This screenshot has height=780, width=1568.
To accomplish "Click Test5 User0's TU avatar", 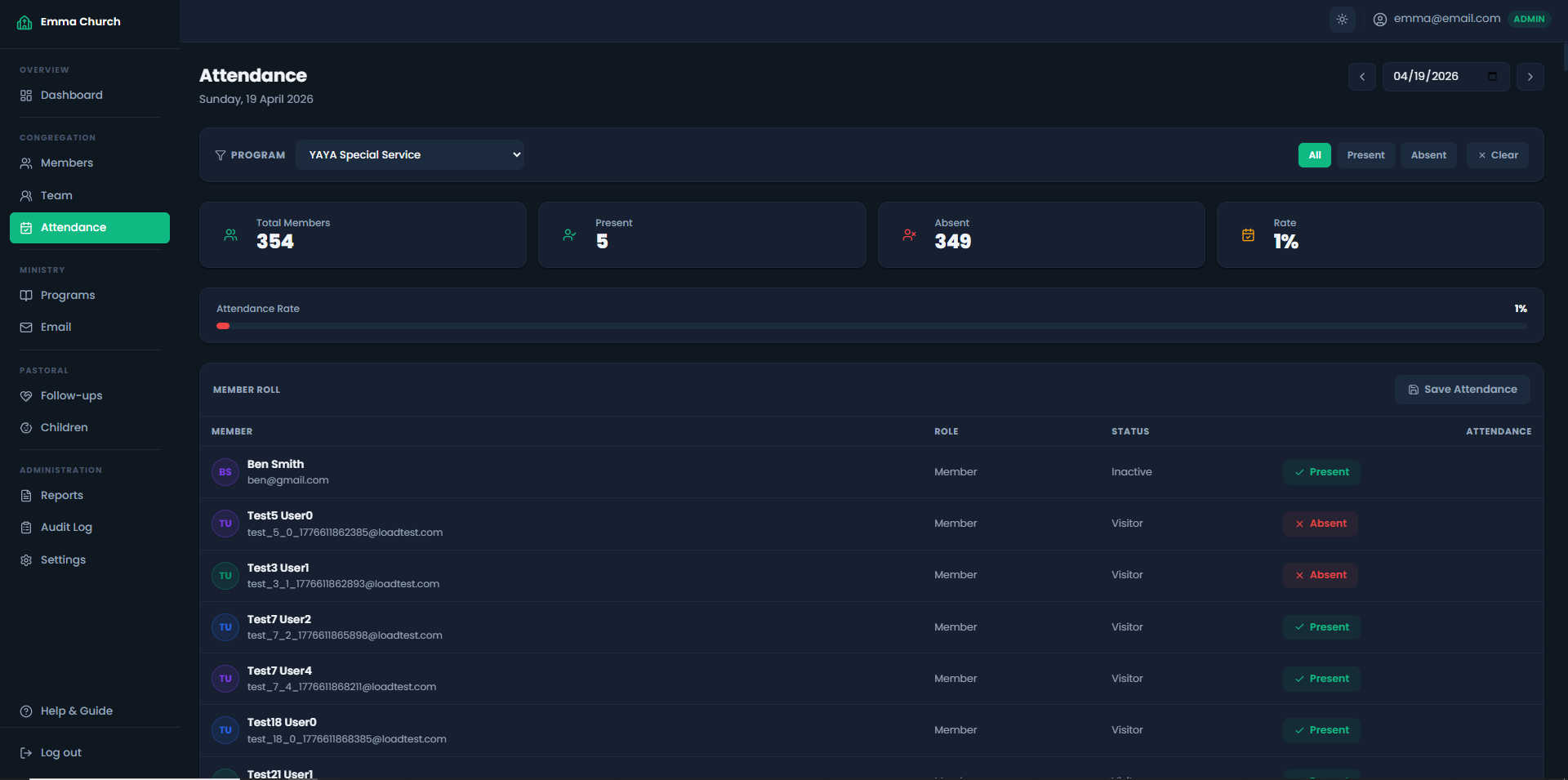I will pos(225,524).
